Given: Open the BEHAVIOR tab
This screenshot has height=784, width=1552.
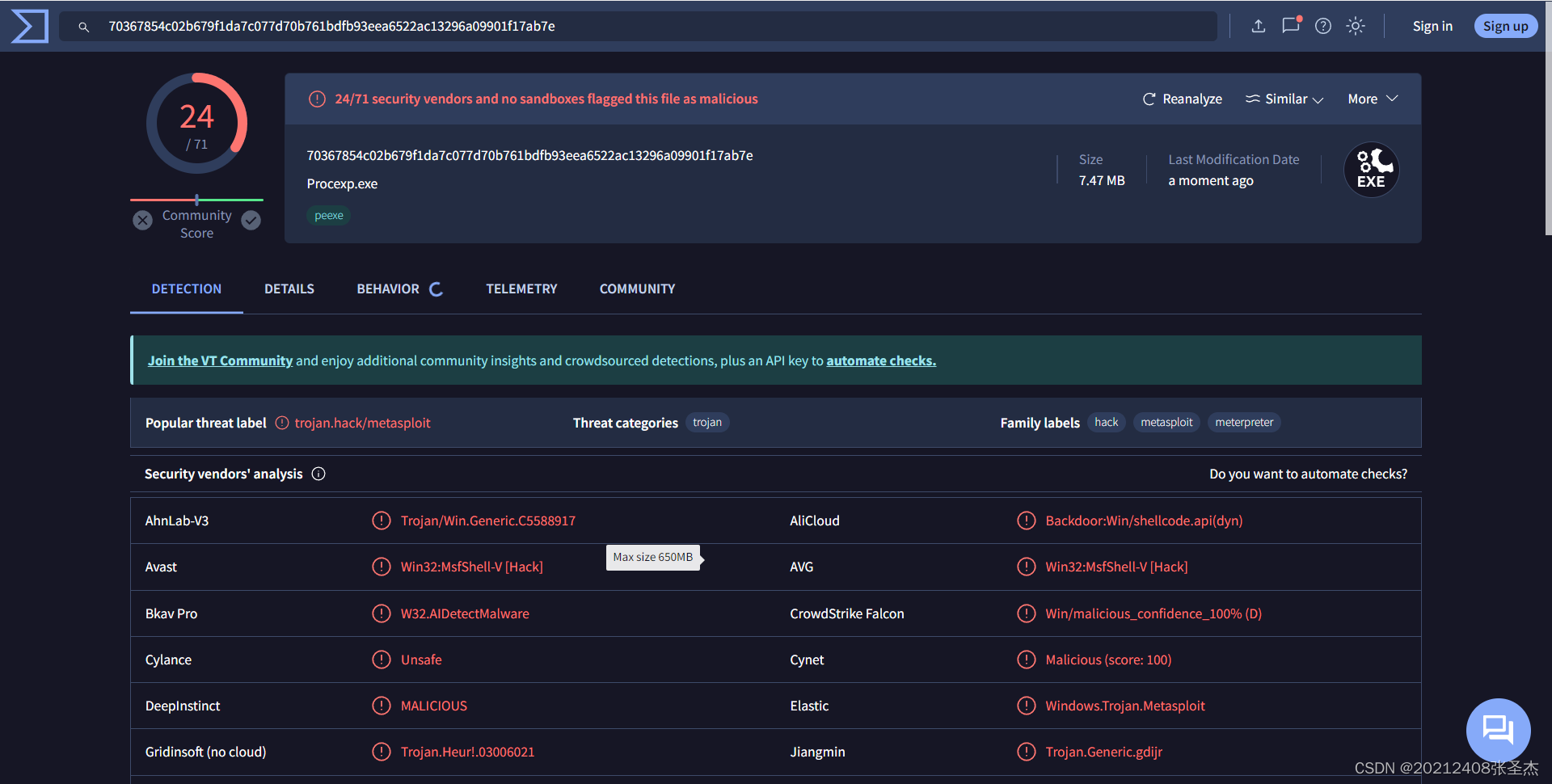Looking at the screenshot, I should click(x=399, y=289).
